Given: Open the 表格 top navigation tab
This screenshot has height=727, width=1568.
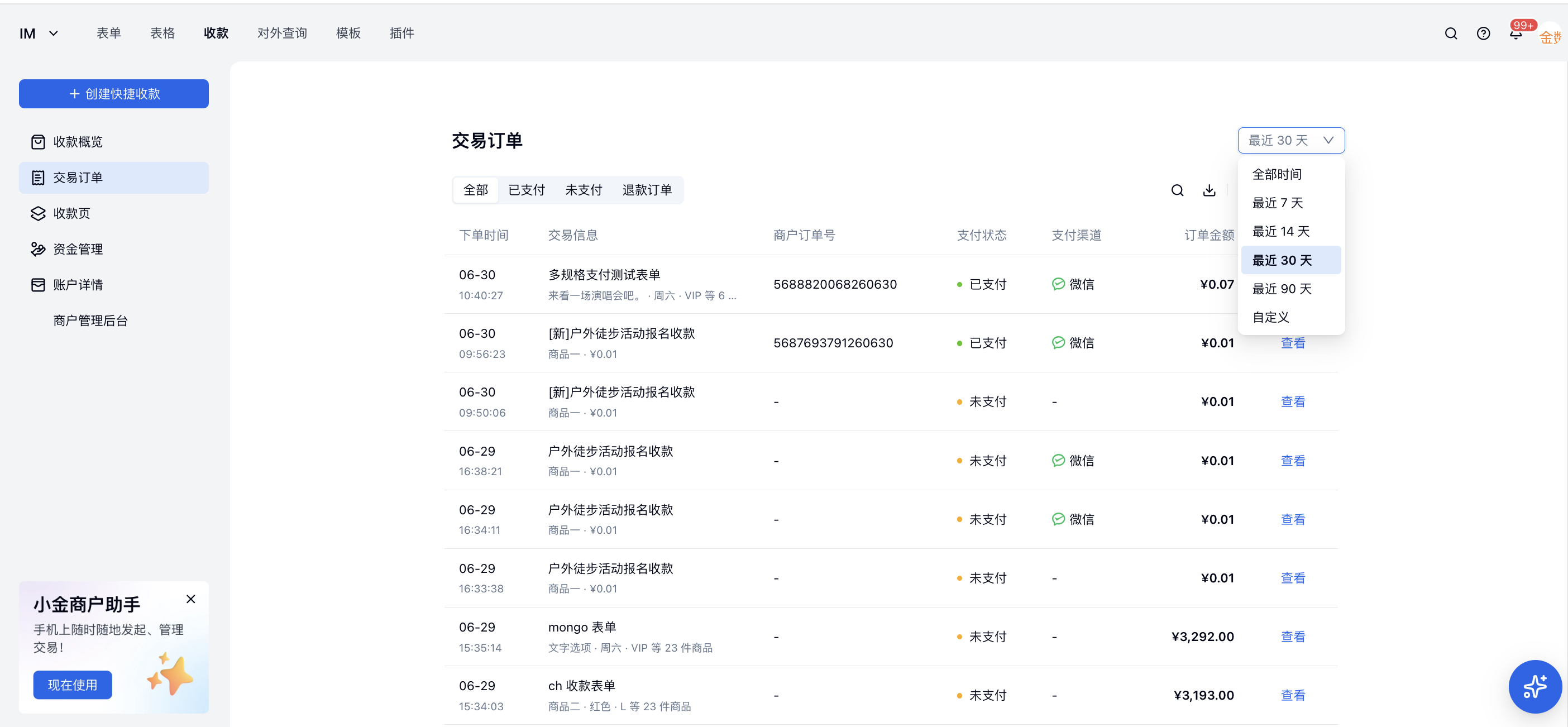Looking at the screenshot, I should coord(162,34).
